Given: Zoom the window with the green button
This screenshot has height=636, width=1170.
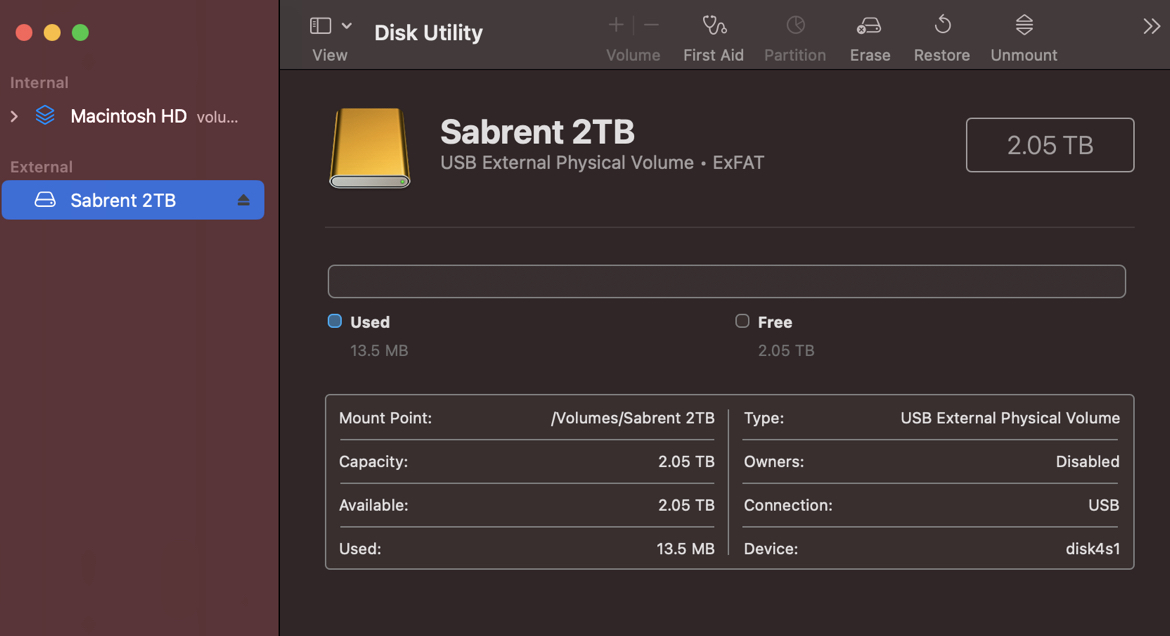Looking at the screenshot, I should tap(81, 33).
